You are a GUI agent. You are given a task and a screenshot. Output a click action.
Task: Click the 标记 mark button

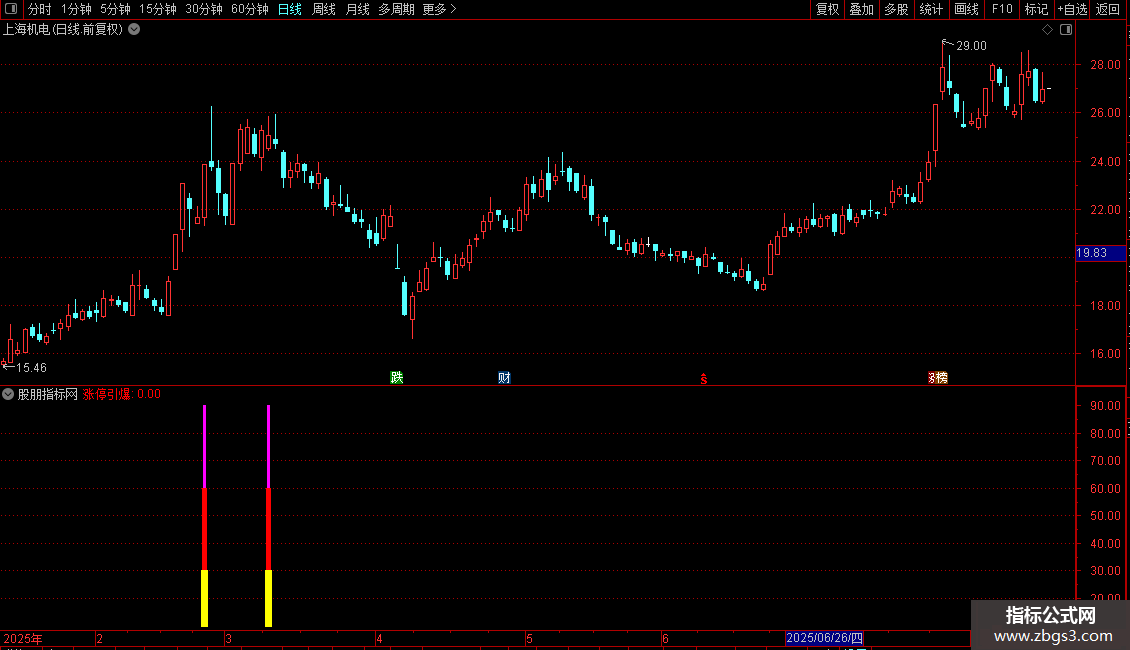(1036, 9)
